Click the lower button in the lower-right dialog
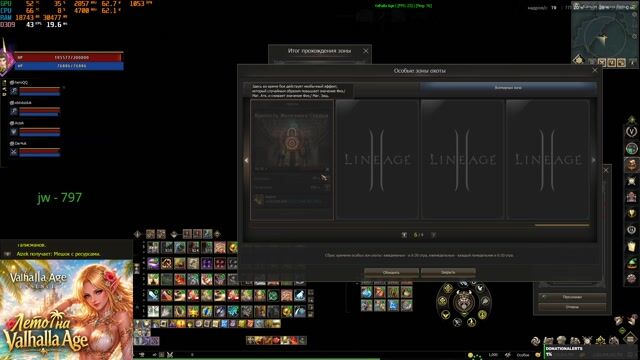The height and width of the screenshot is (360, 640). 572,307
